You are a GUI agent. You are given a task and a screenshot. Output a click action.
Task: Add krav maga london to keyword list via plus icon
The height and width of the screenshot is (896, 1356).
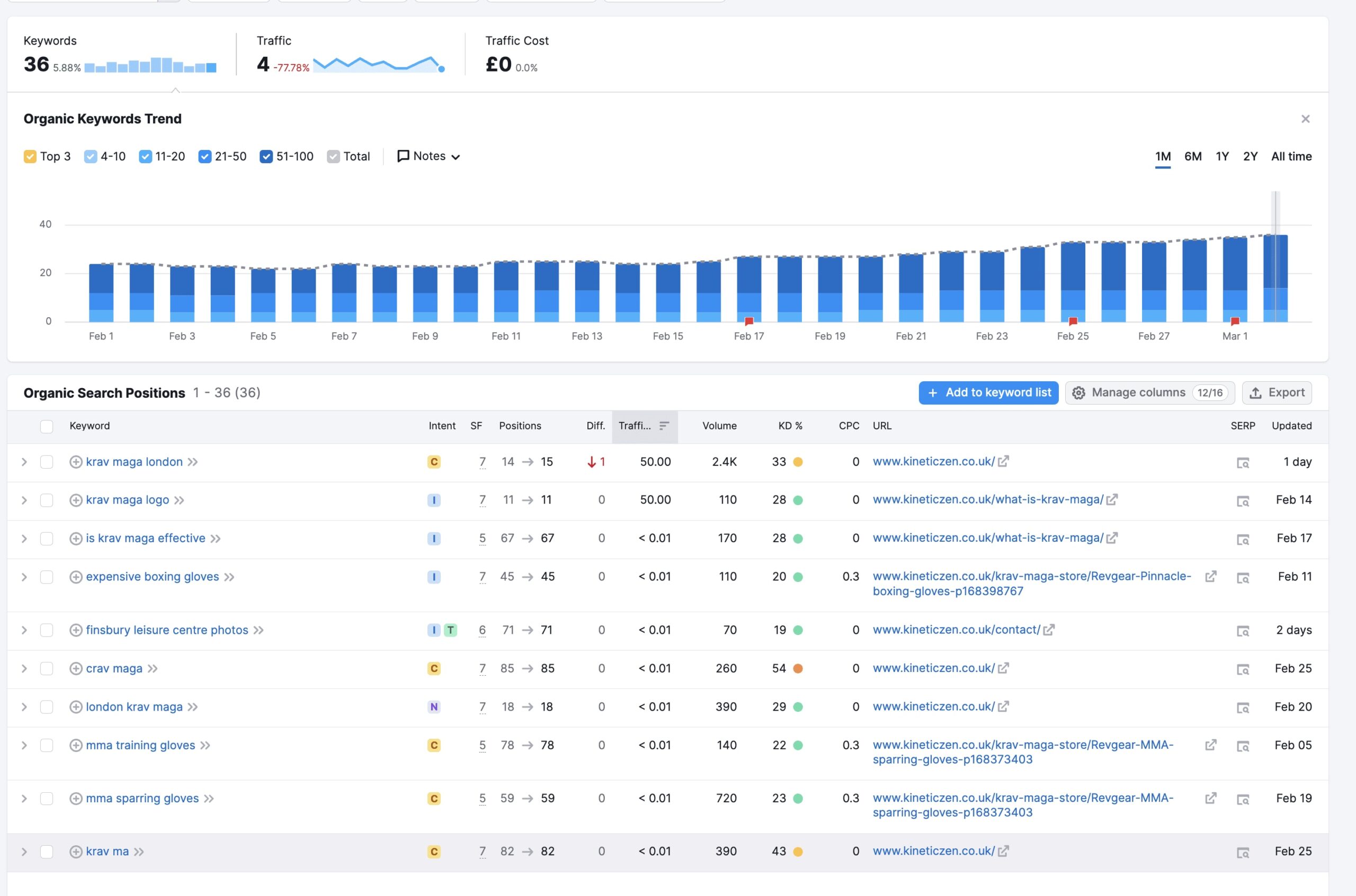[75, 462]
